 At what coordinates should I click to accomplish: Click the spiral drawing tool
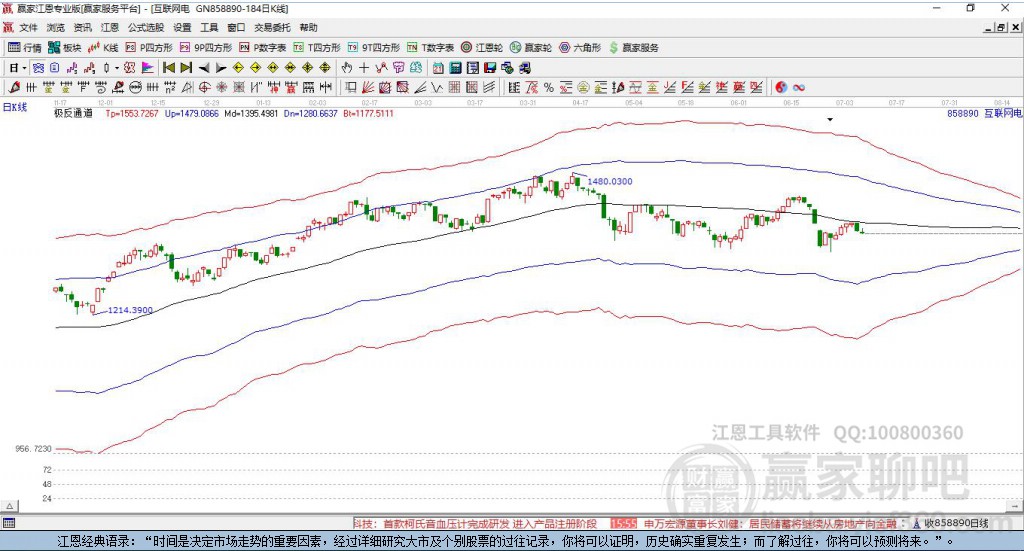101,87
